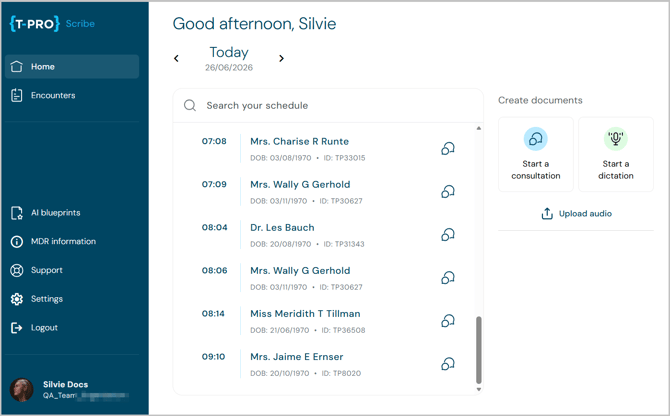Click the Start a dictation microphone icon
Viewport: 670px width, 416px height.
[x=616, y=139]
